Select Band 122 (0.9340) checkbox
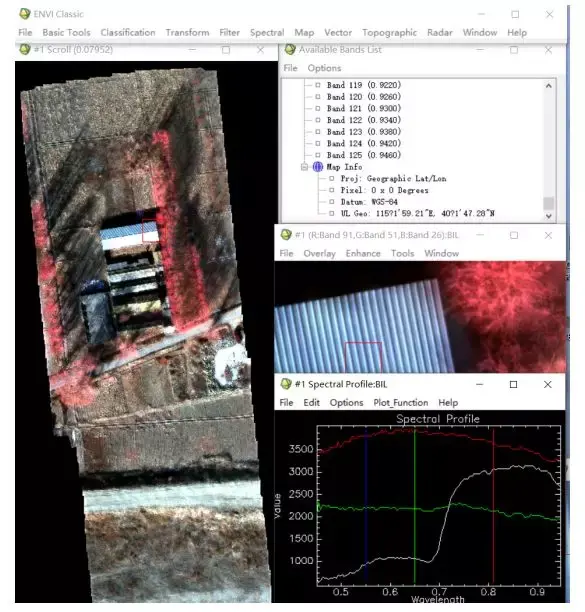585x612 pixels. point(318,120)
